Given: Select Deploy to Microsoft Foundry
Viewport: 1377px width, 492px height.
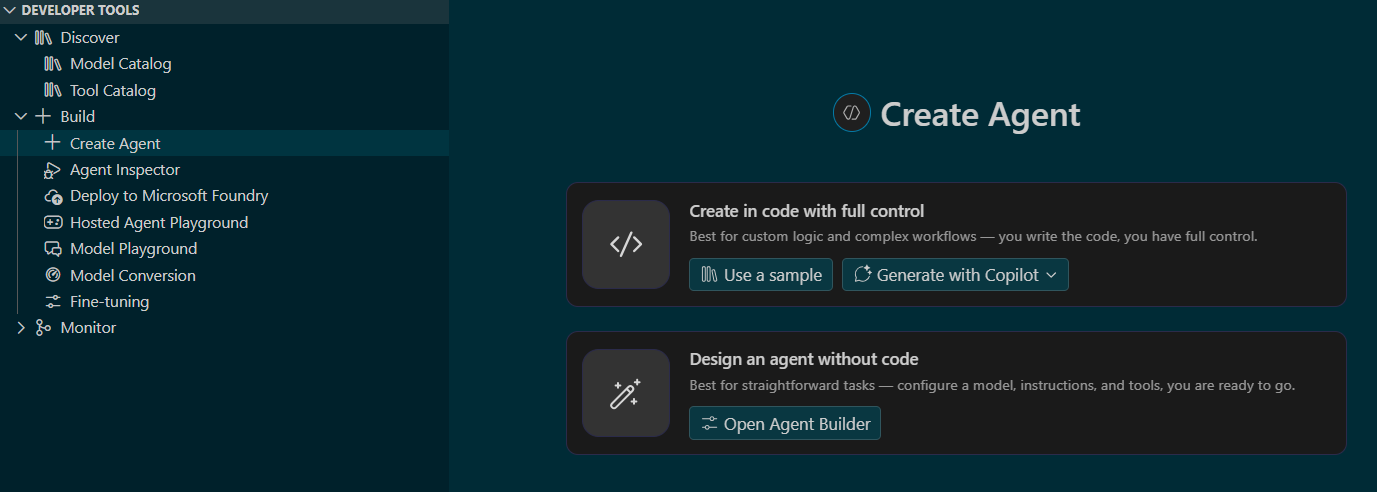Looking at the screenshot, I should coord(169,196).
